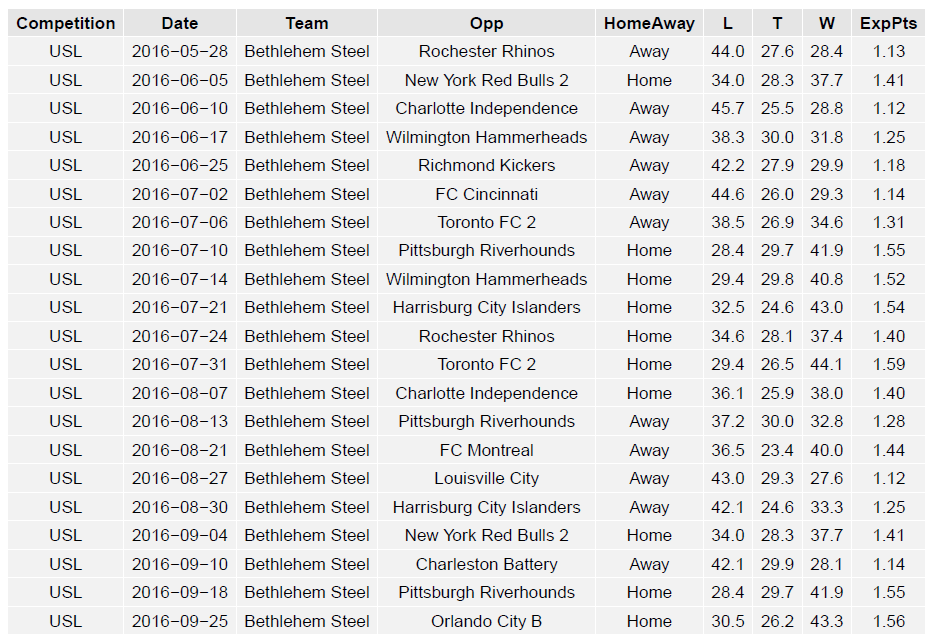Click the HomeAway column header
The height and width of the screenshot is (643, 936).
649,23
